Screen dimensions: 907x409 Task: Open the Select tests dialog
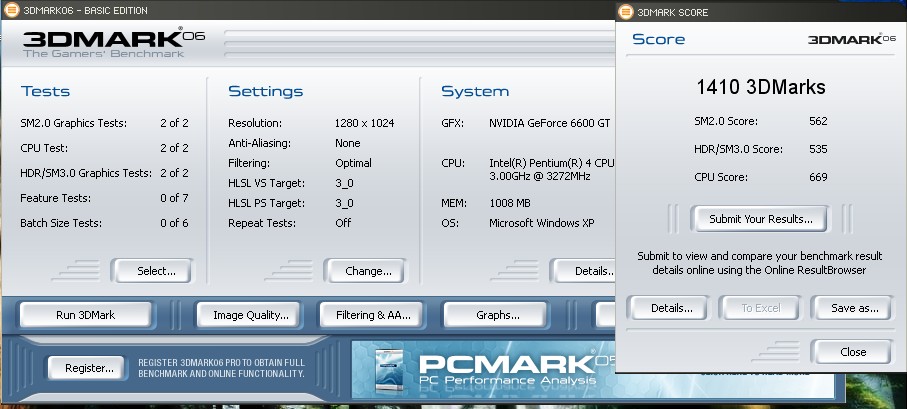tap(153, 271)
